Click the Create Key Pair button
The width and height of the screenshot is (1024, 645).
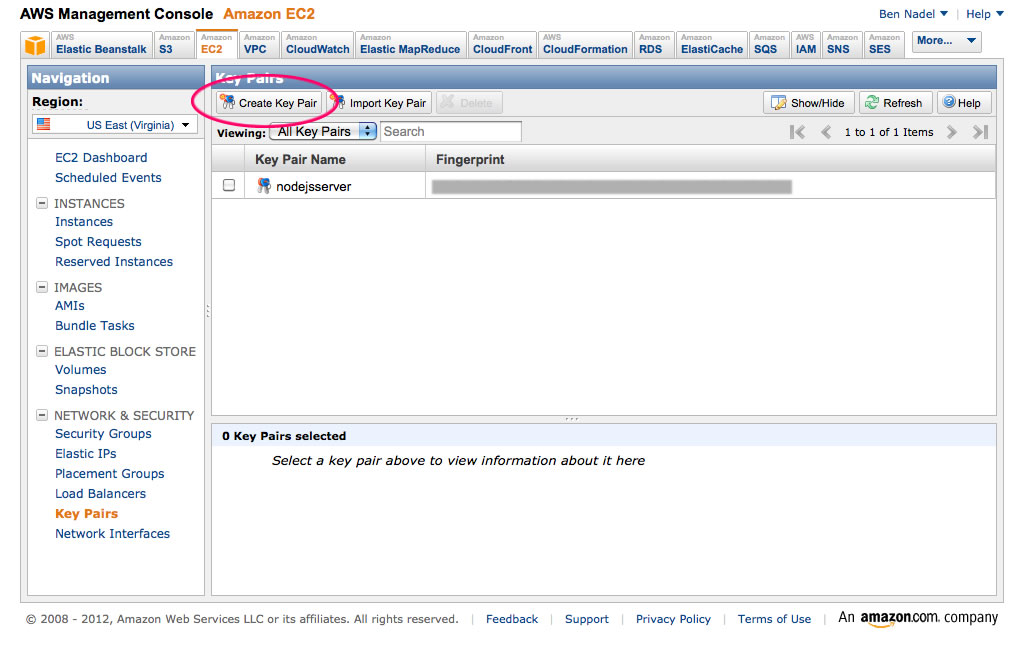269,103
